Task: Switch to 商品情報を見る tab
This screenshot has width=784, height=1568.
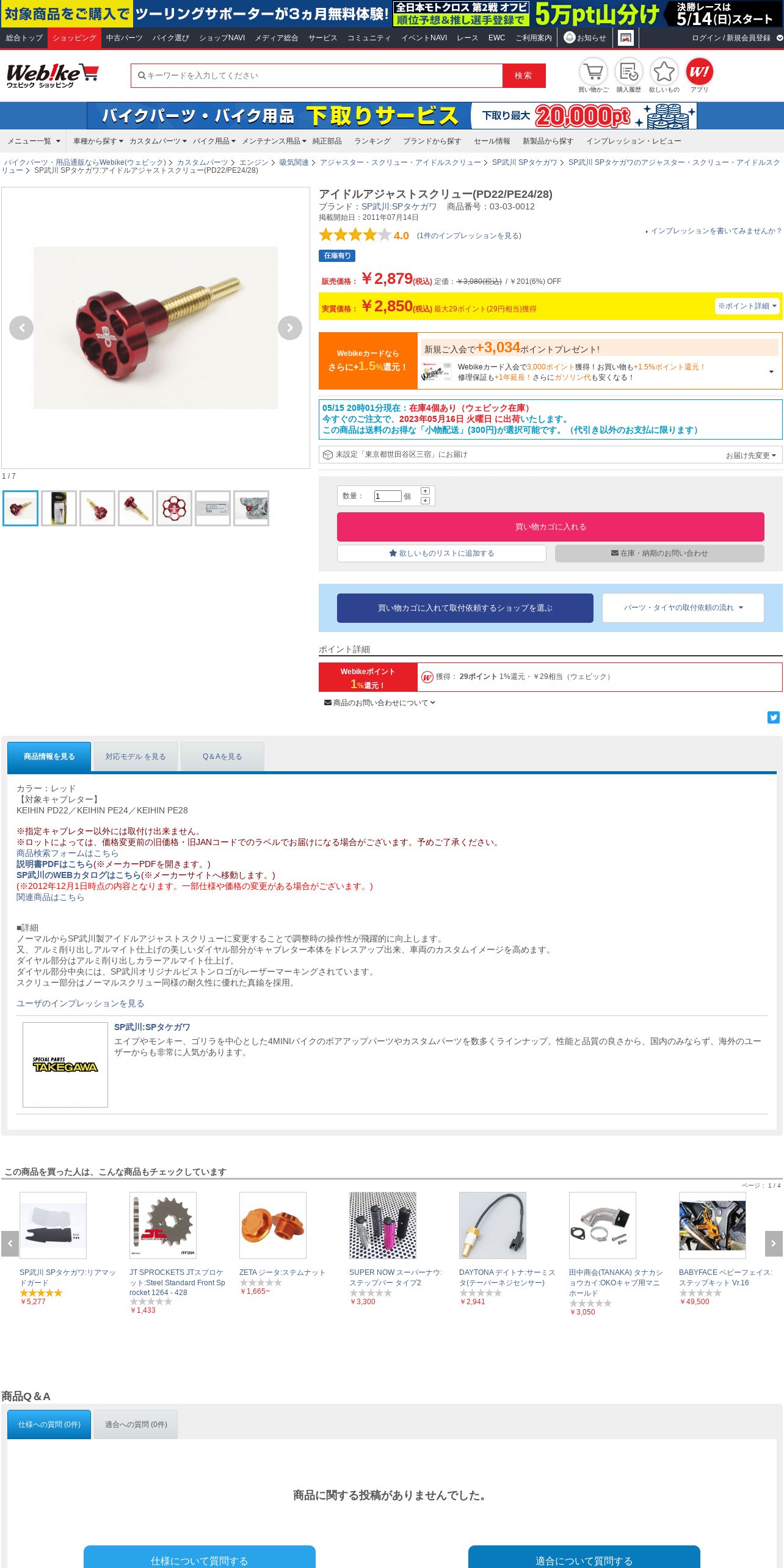Action: pyautogui.click(x=49, y=757)
